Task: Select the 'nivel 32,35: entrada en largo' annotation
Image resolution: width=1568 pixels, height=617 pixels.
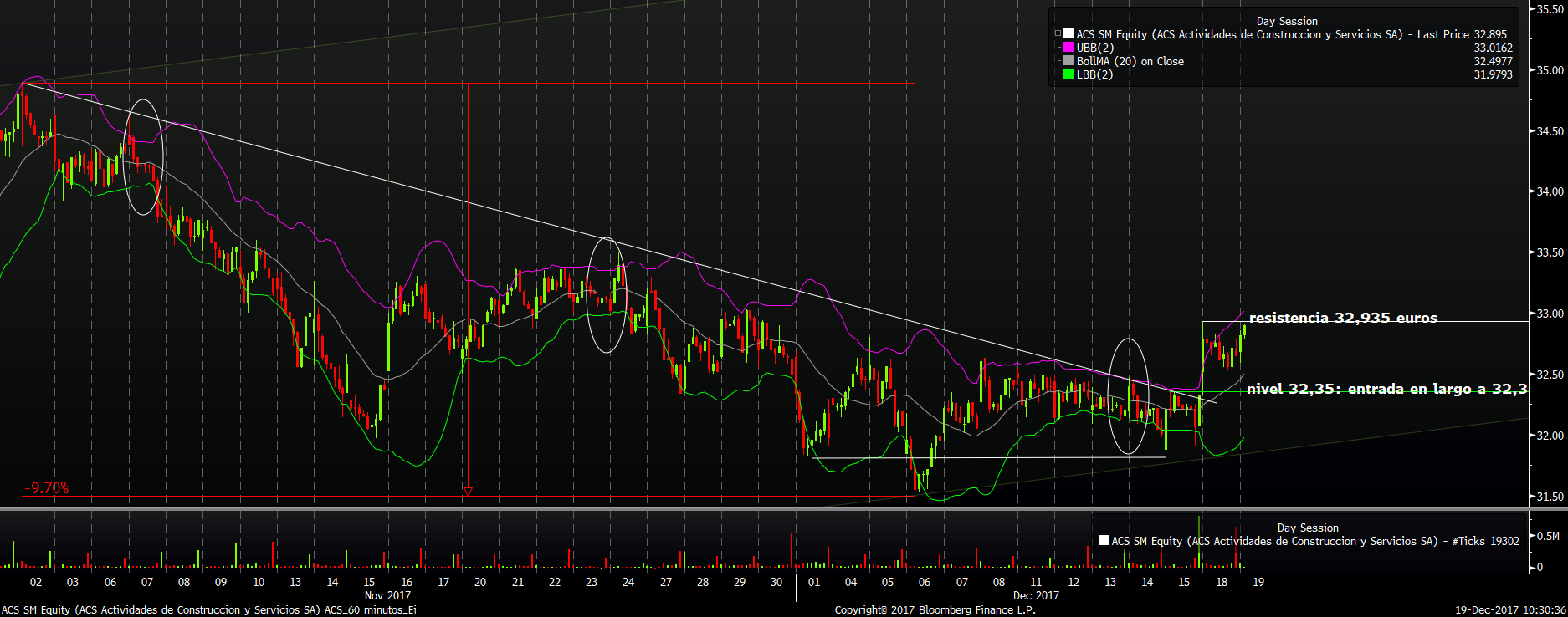Action: coord(1386,389)
